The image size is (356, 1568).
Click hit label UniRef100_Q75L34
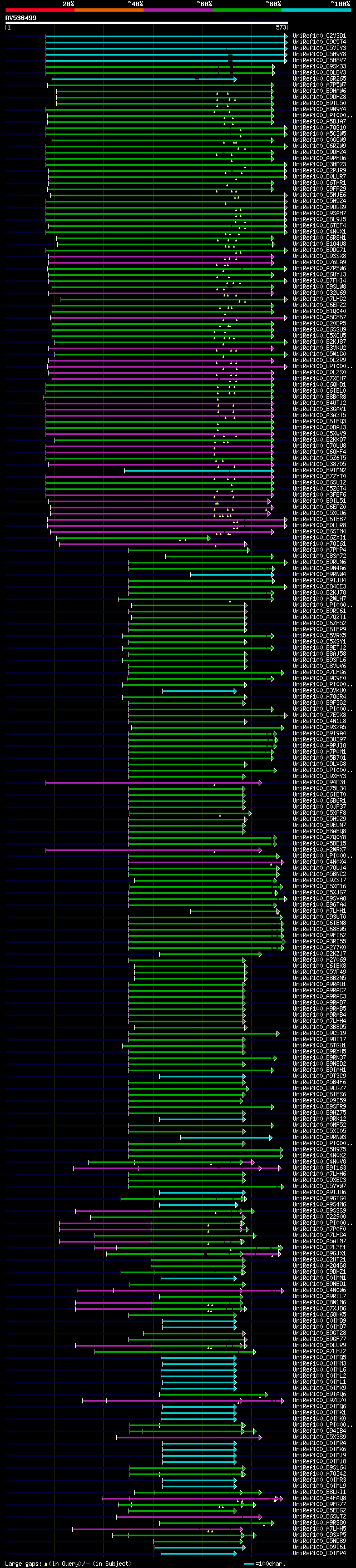click(x=319, y=788)
